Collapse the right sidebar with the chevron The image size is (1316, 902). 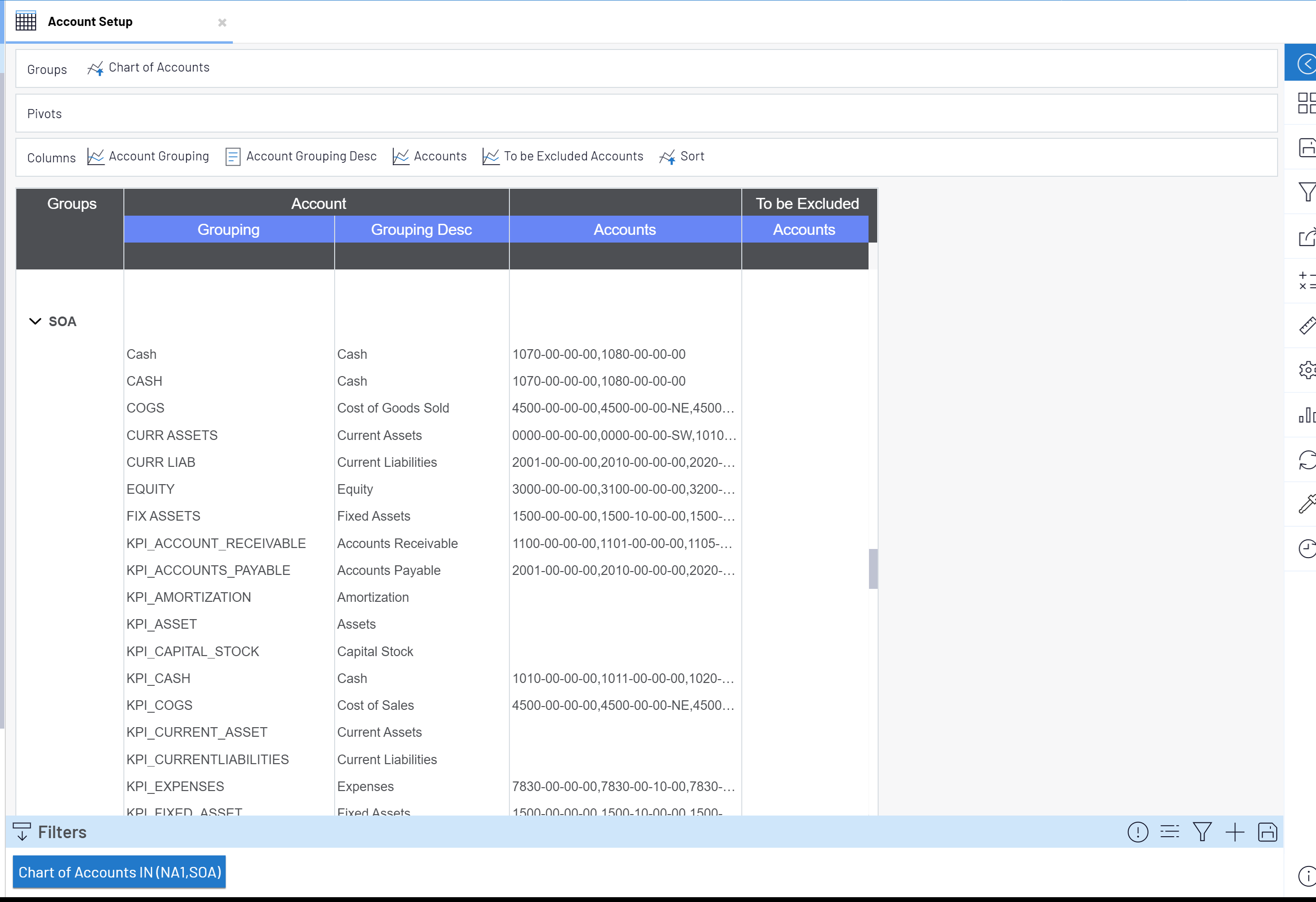pyautogui.click(x=1306, y=63)
